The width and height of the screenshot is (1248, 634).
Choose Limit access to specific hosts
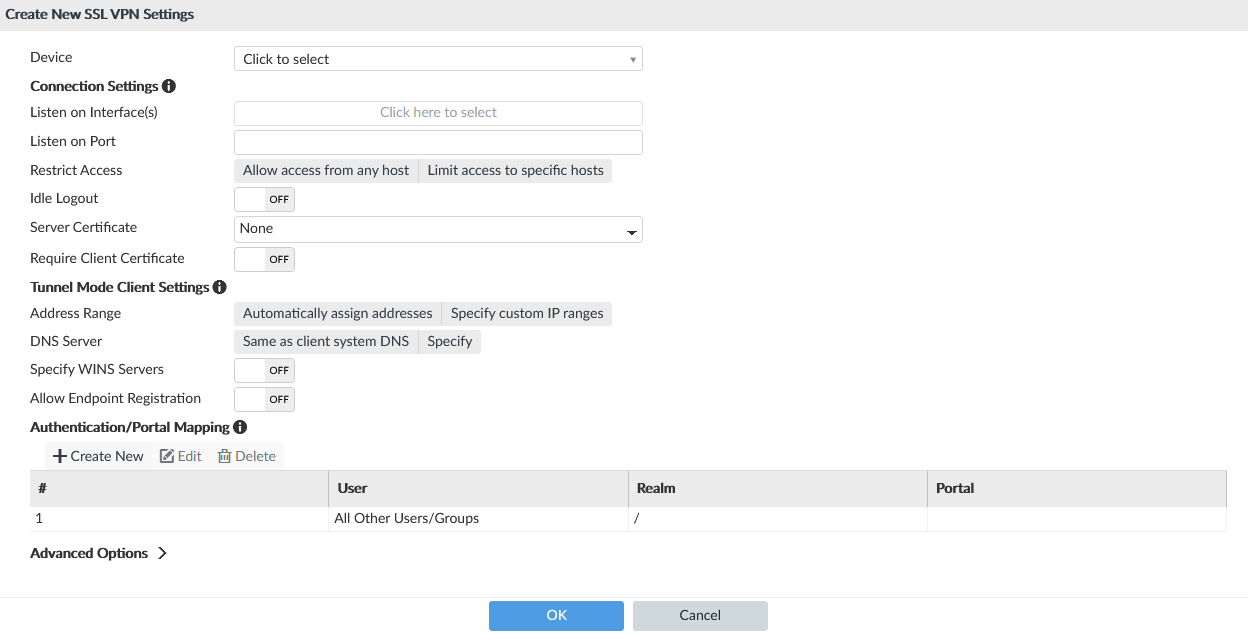515,170
